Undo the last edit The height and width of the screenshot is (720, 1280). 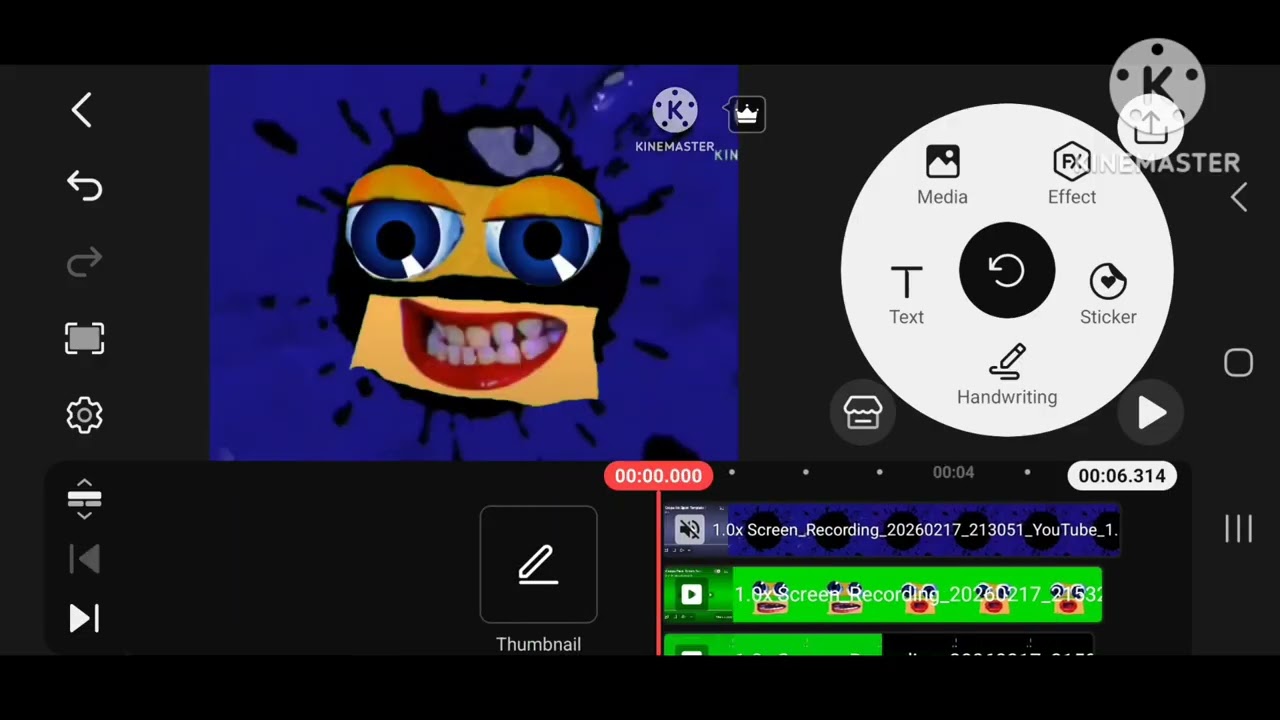[x=84, y=186]
